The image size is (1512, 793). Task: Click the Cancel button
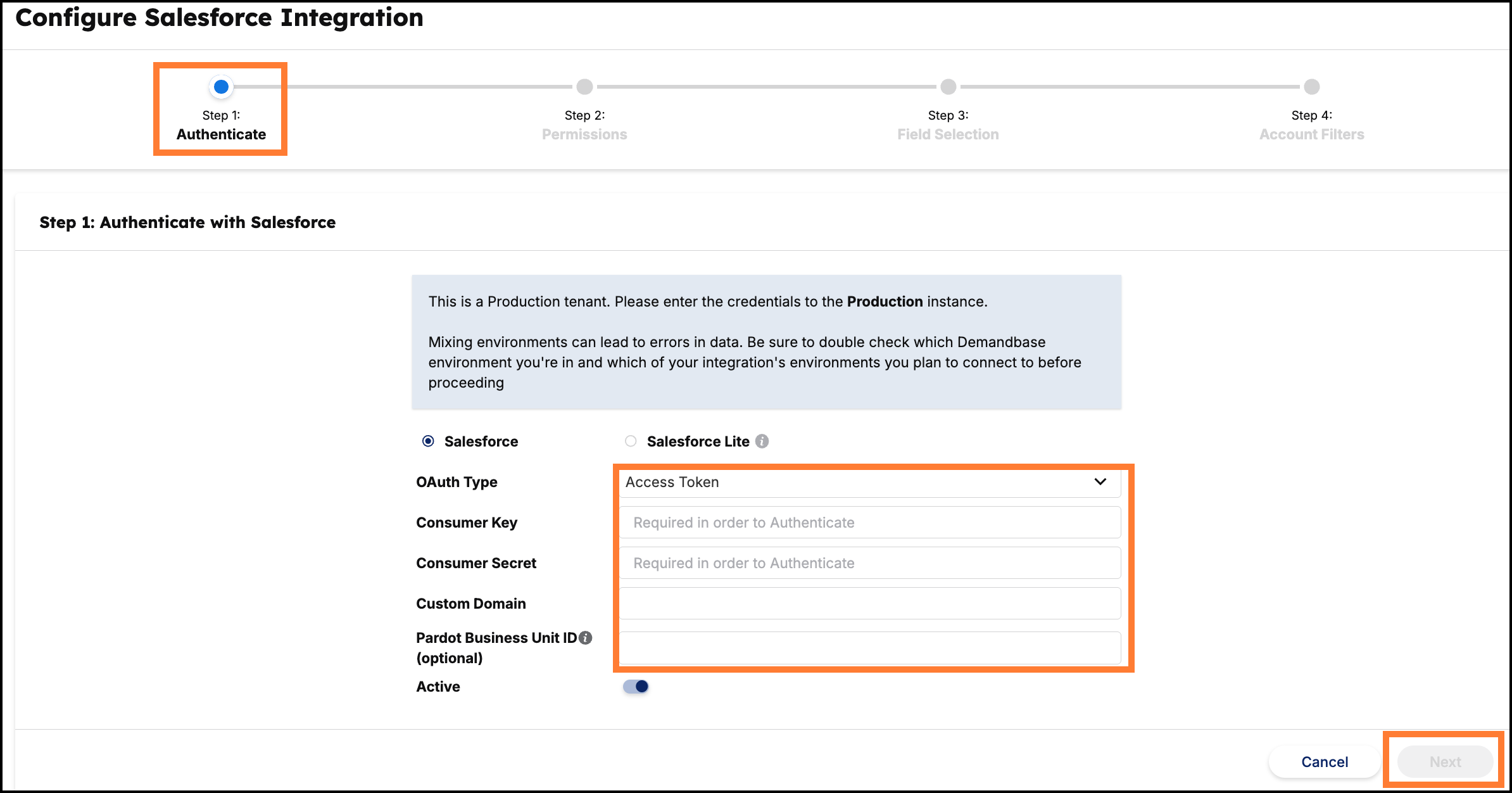[x=1325, y=762]
